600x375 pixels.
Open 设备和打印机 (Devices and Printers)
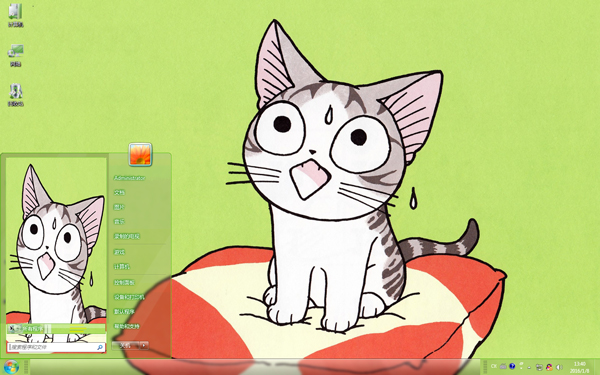(129, 297)
